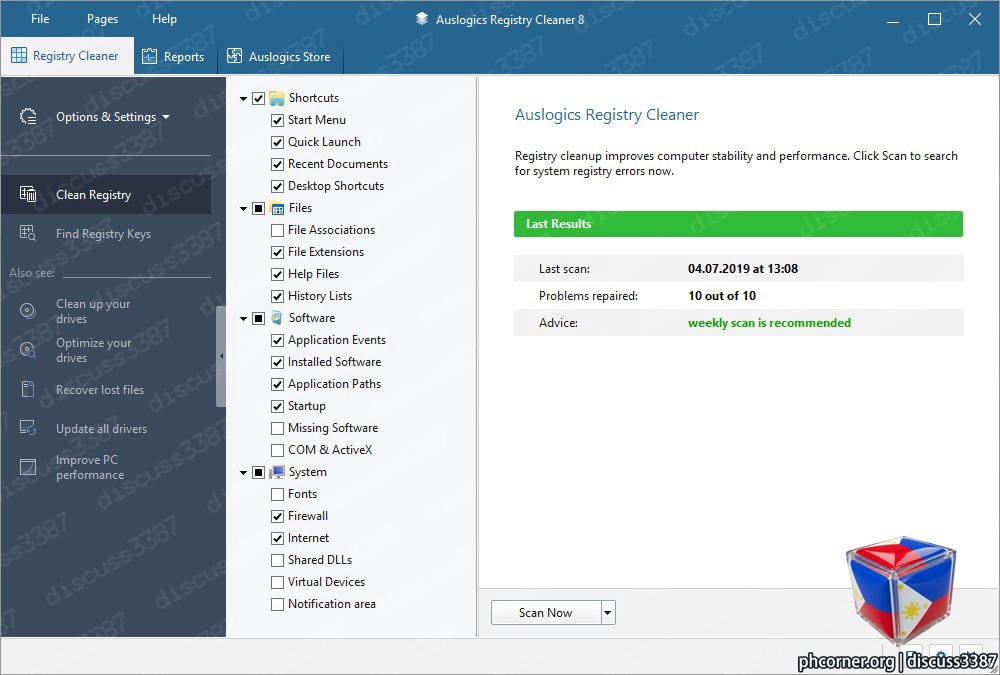Screen dimensions: 1000x675
Task: Open the Scan Now dropdown arrow
Action: pos(608,612)
